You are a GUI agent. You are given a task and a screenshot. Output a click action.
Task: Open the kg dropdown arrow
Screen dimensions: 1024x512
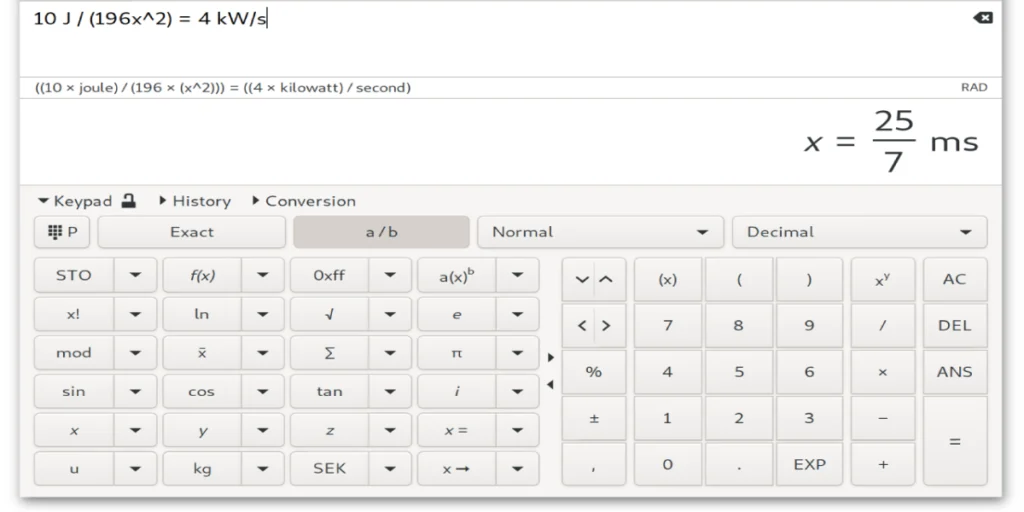click(263, 468)
